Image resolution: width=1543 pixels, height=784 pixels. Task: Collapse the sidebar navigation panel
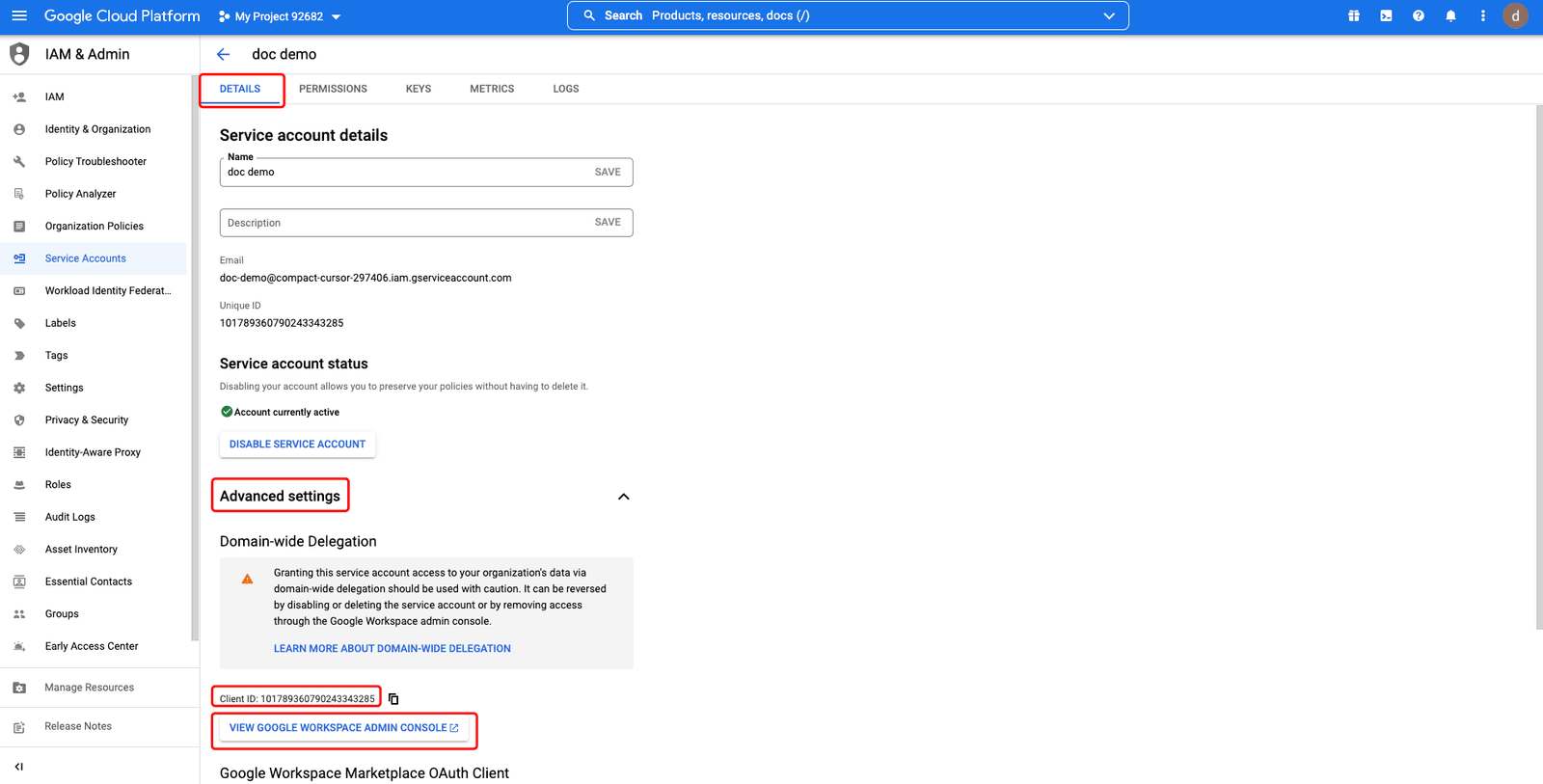coord(19,767)
